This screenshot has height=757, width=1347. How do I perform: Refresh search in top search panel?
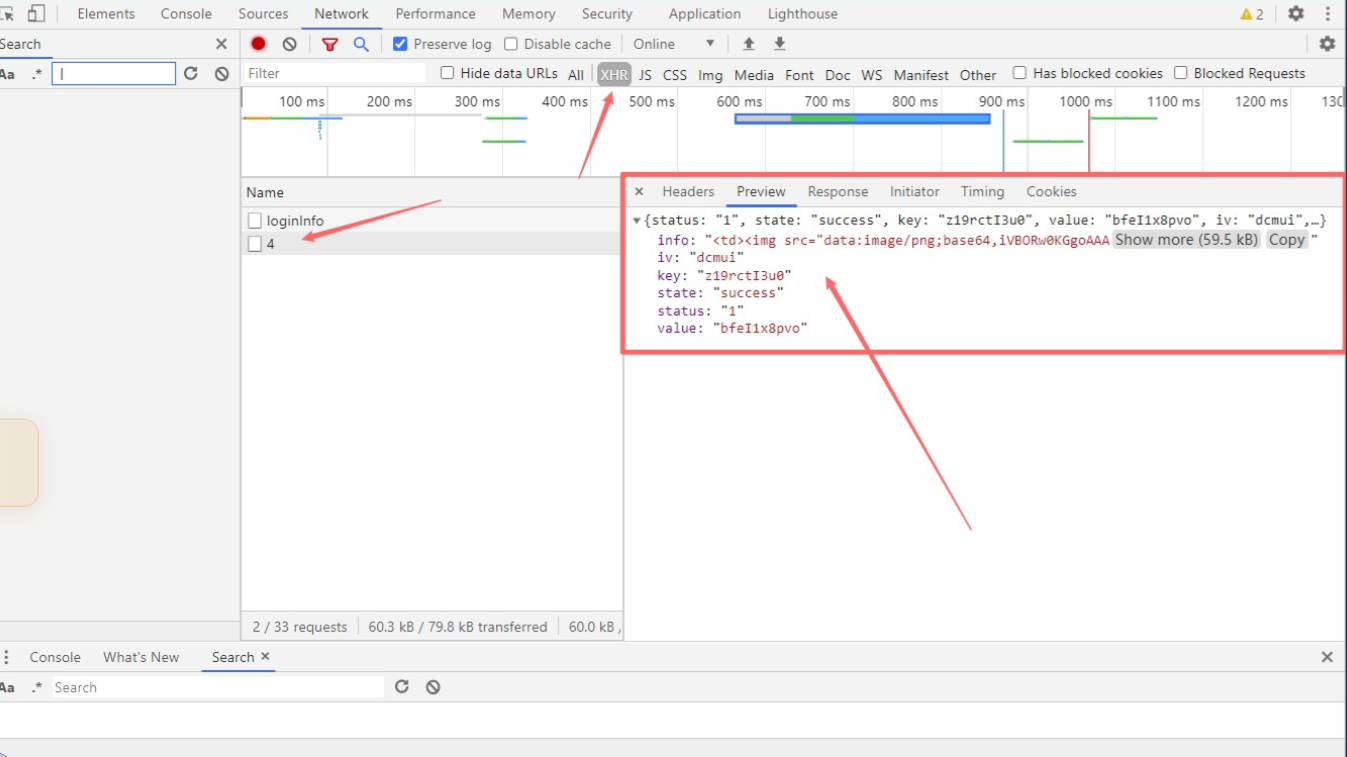[x=191, y=74]
